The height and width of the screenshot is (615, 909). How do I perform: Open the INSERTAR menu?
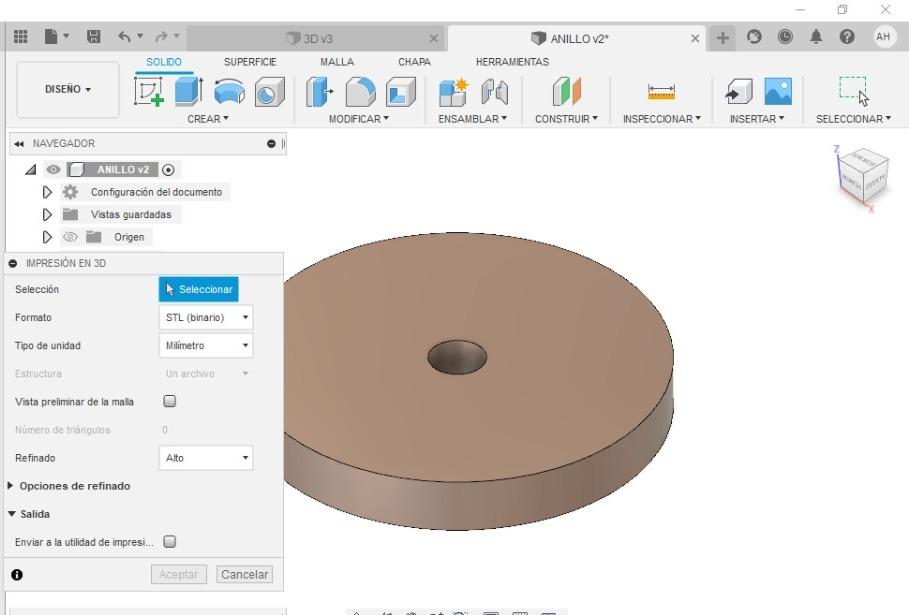pos(757,119)
